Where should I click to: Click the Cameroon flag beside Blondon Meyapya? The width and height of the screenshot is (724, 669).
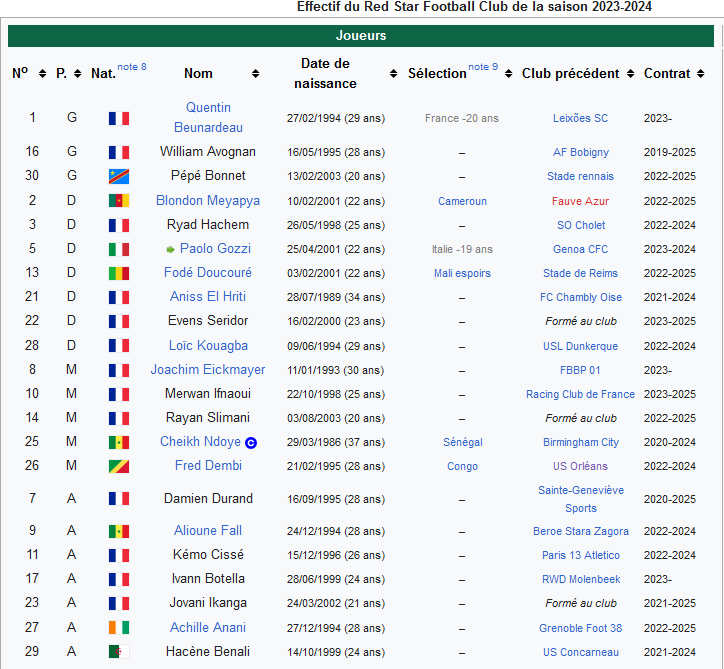pos(119,201)
